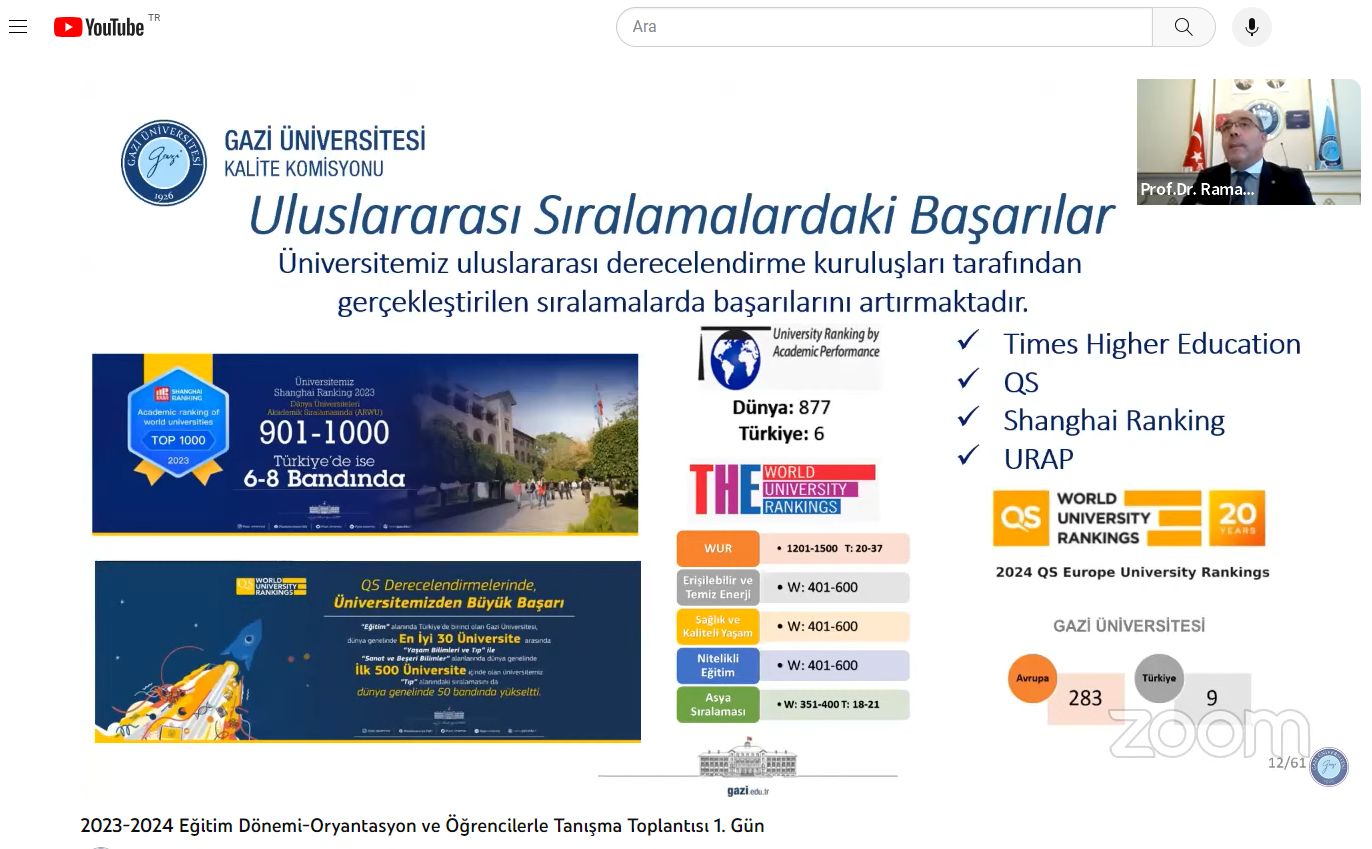Click the Erişilebilir ve Temiz Enerji box
Image resolution: width=1372 pixels, height=849 pixels.
[718, 587]
